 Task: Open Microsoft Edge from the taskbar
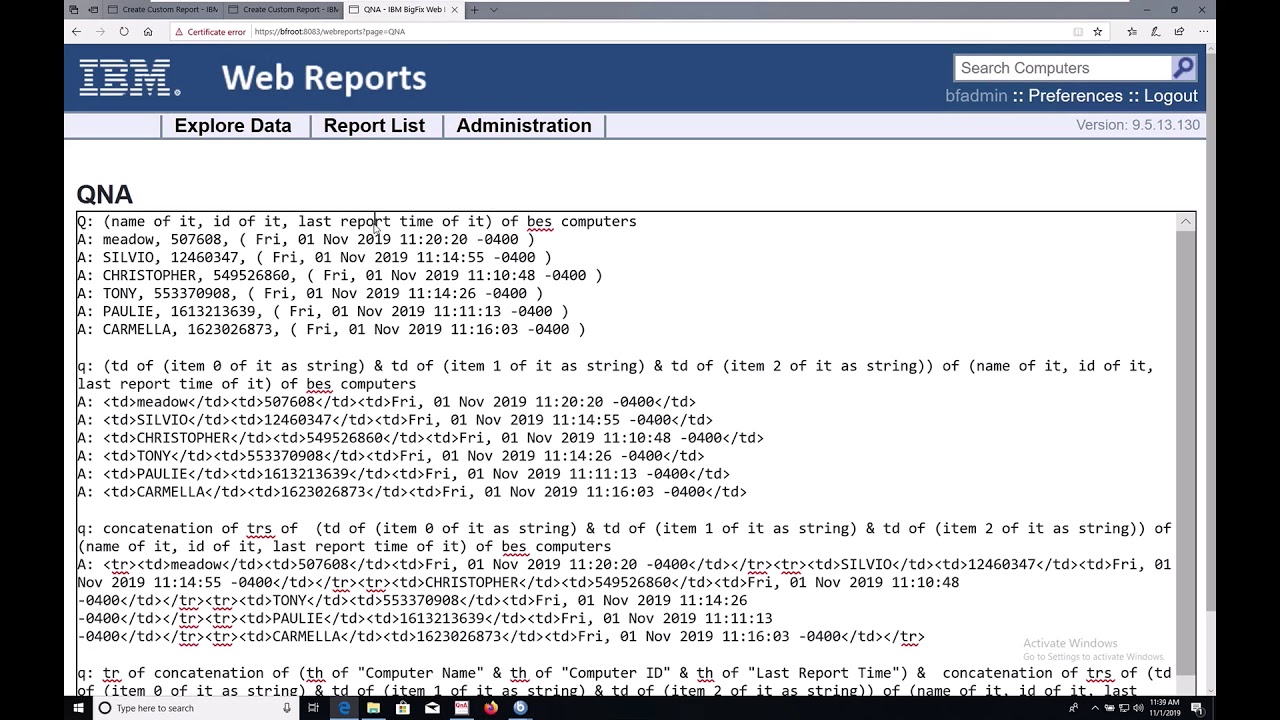pos(343,708)
